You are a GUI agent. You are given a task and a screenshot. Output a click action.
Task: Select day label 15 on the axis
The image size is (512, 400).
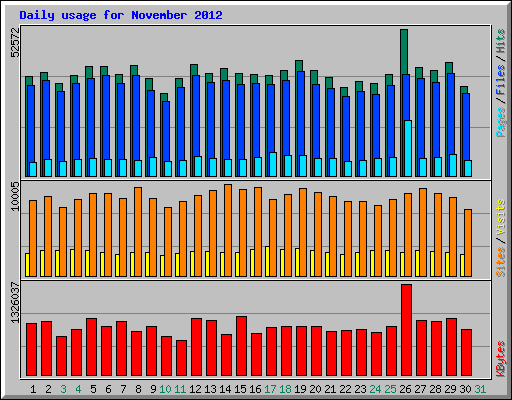(240, 389)
